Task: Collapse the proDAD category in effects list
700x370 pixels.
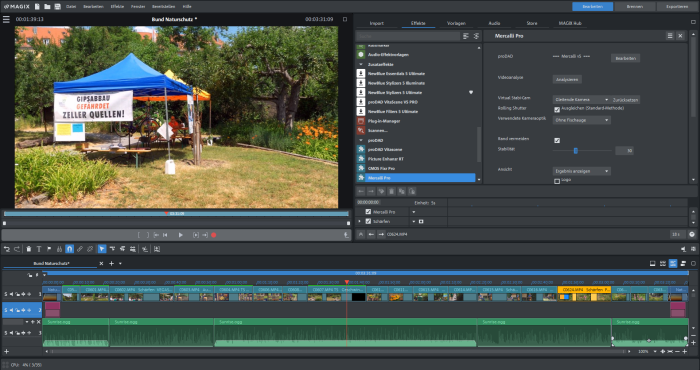Action: pyautogui.click(x=361, y=140)
